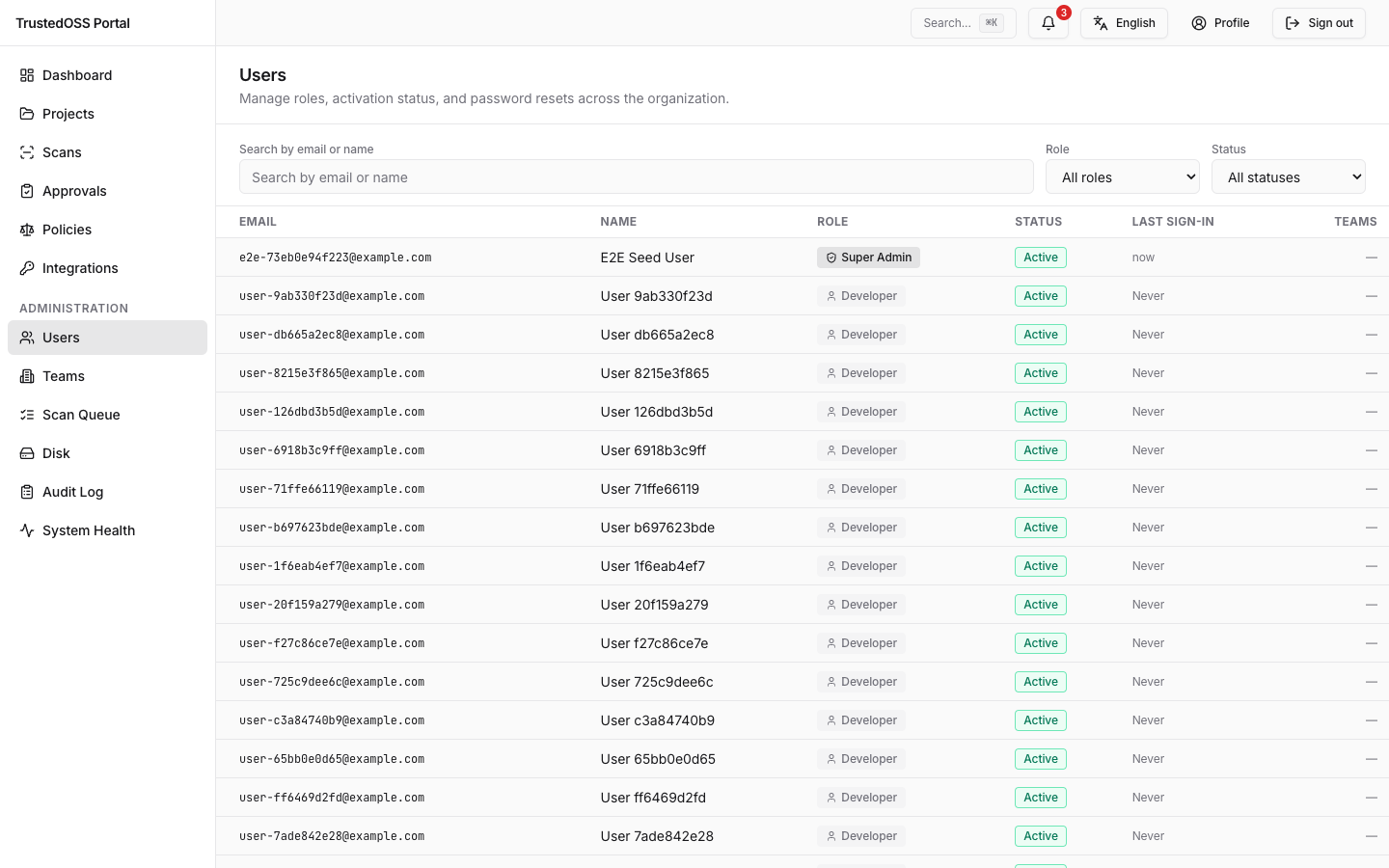The image size is (1389, 868).
Task: Select email e2e-73eb0e94f223@example.com
Action: 335,258
